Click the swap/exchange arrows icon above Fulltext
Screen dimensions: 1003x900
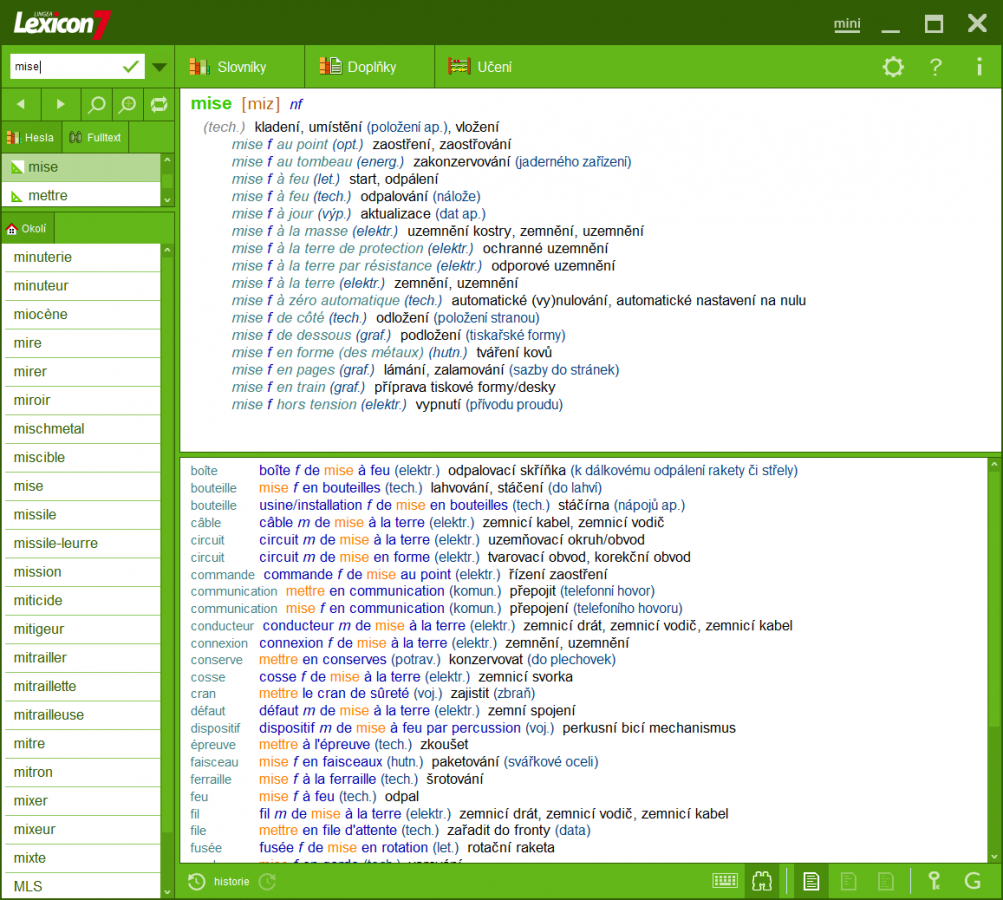pos(160,104)
